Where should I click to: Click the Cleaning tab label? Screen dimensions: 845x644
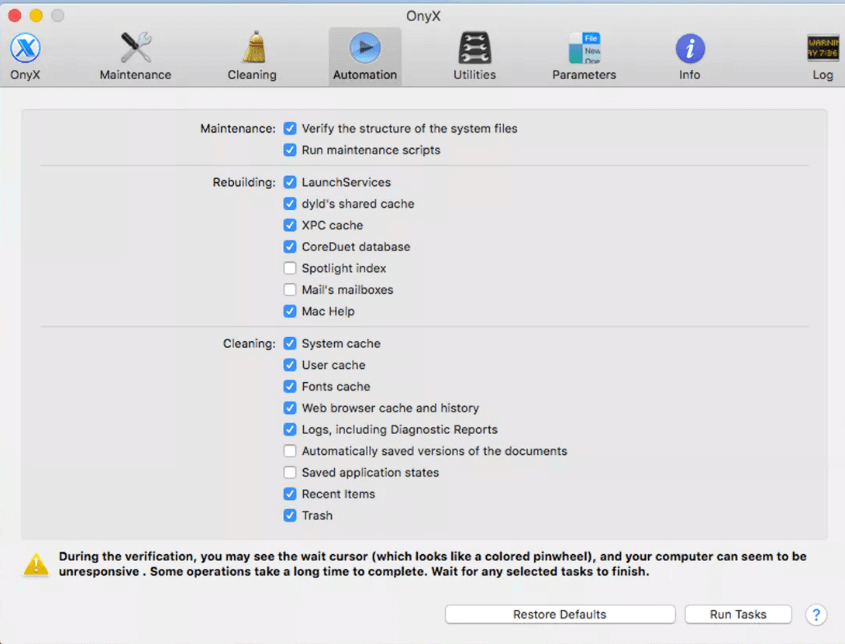tap(252, 75)
